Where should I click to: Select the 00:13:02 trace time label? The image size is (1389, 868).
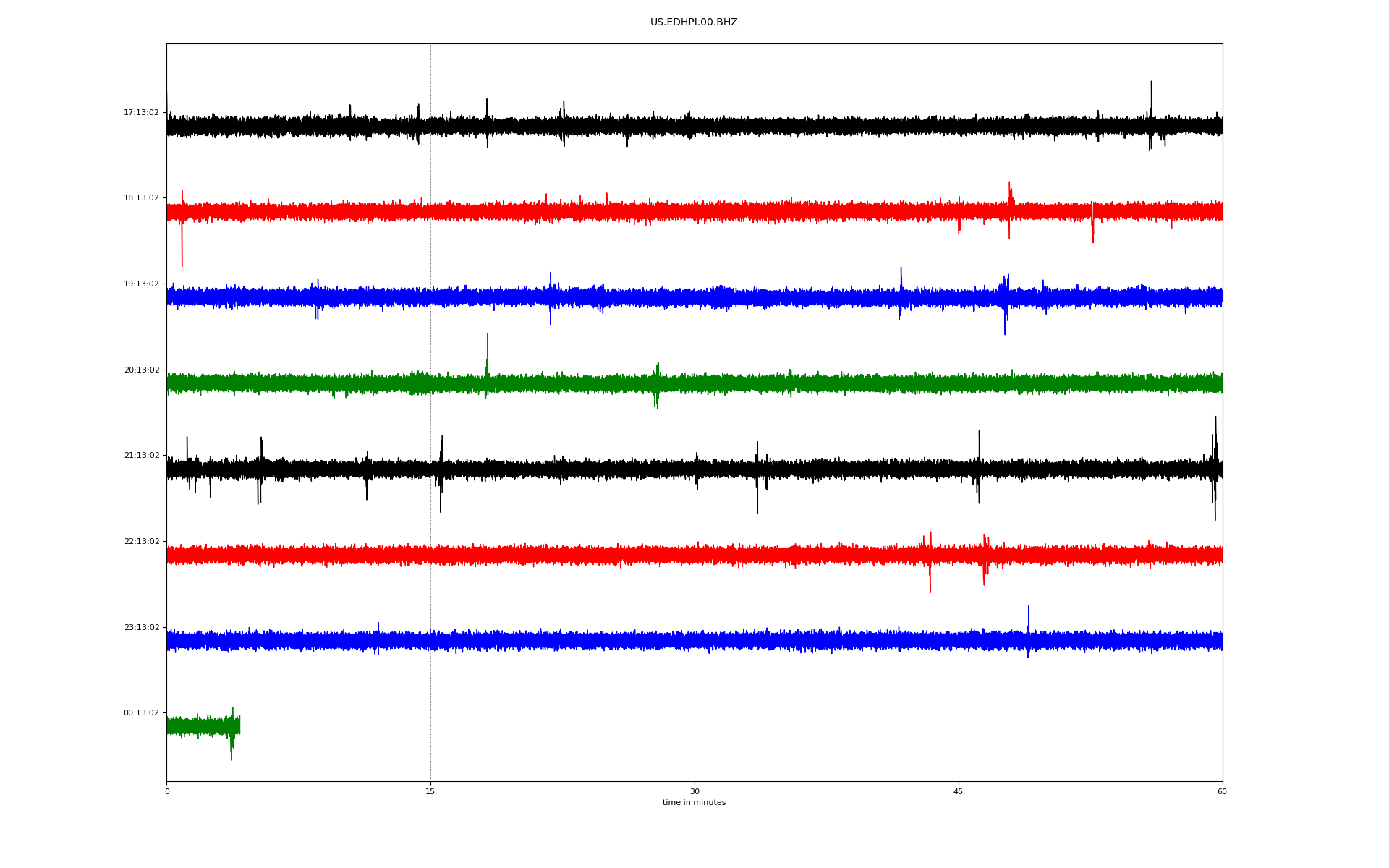tap(141, 712)
